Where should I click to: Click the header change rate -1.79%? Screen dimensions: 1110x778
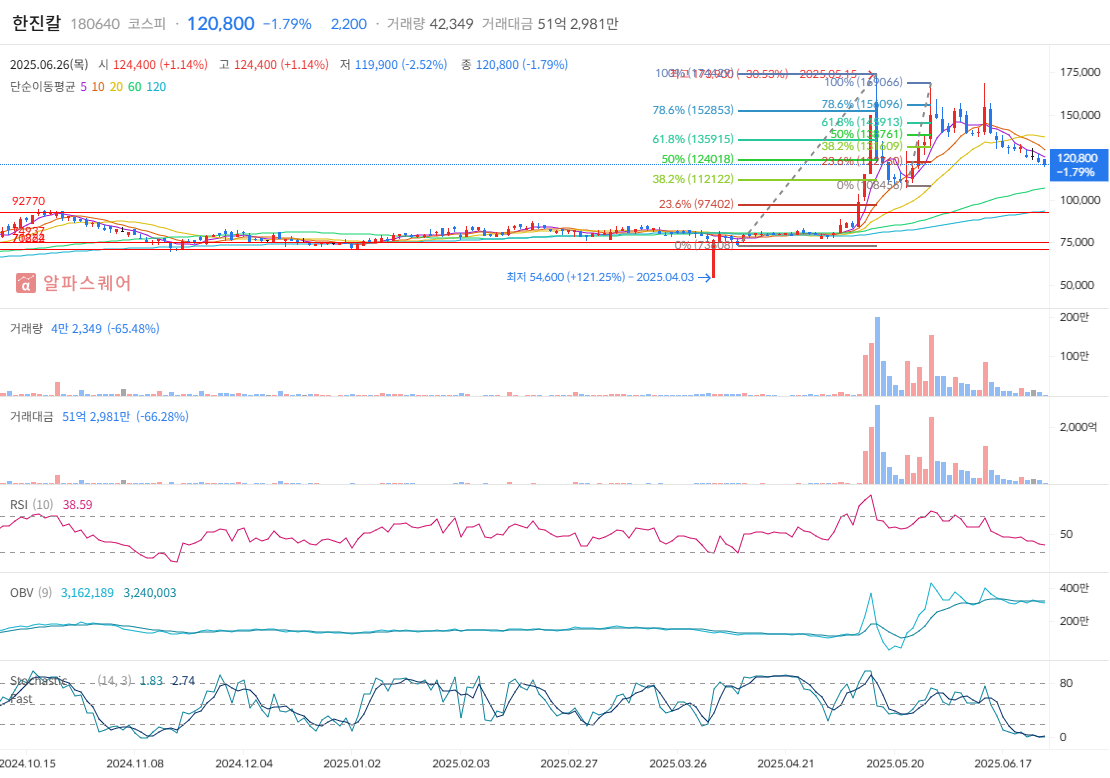pos(287,24)
